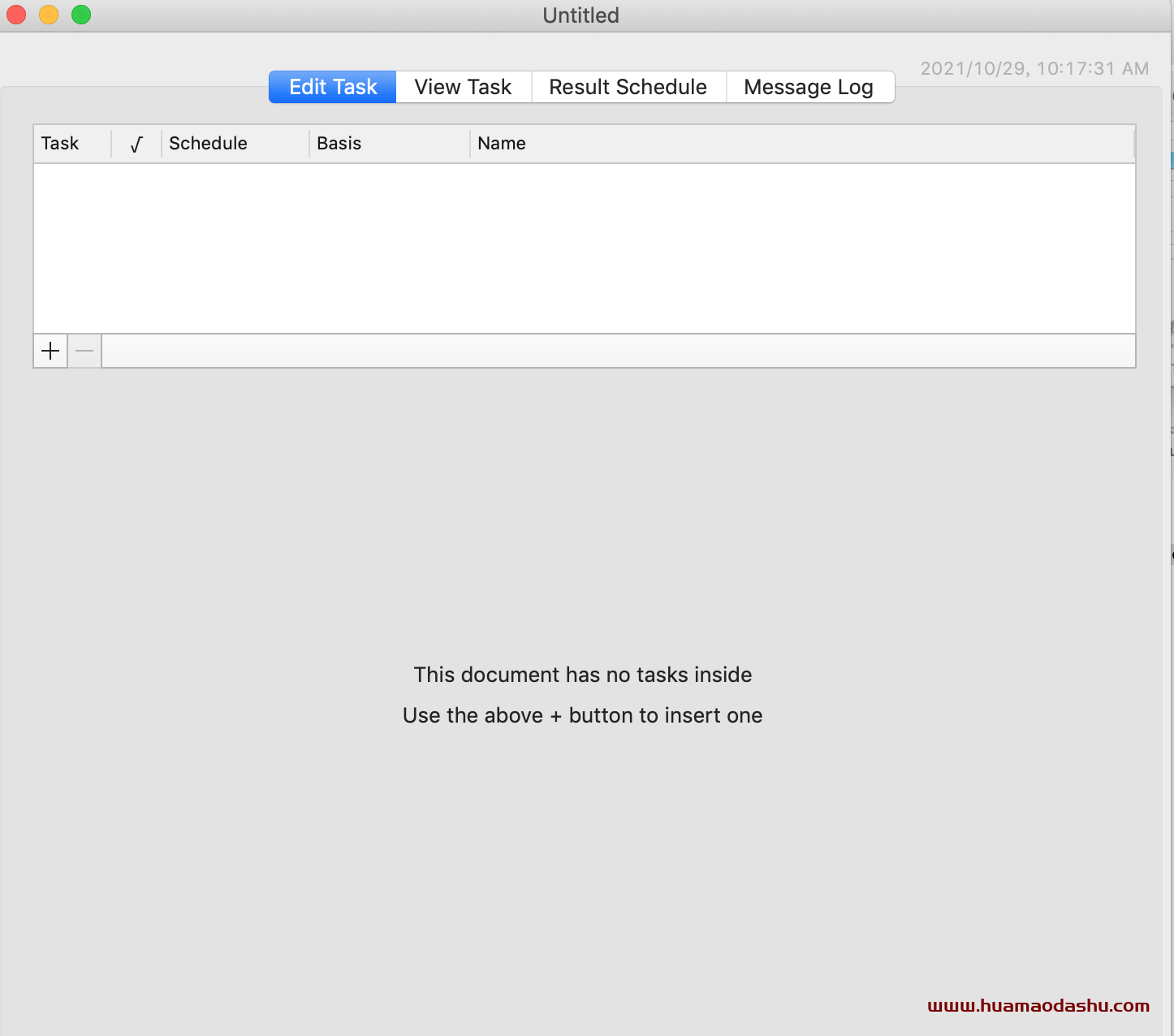Minimize the window using the yellow button
This screenshot has width=1174, height=1036.
click(x=49, y=15)
